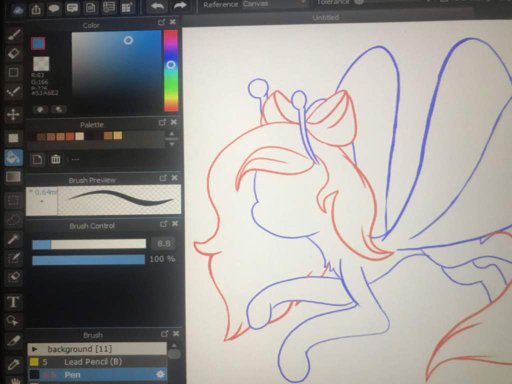Click the foreground blue color swatch

[38, 43]
